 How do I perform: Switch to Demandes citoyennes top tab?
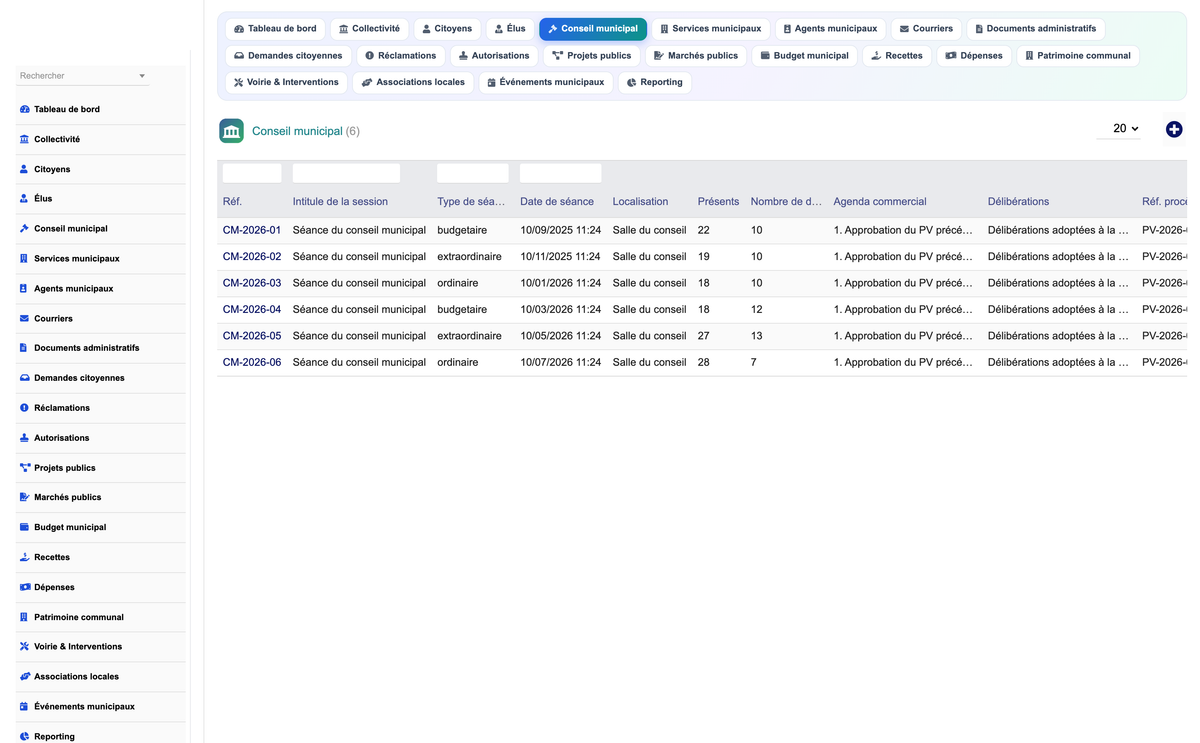tap(288, 56)
